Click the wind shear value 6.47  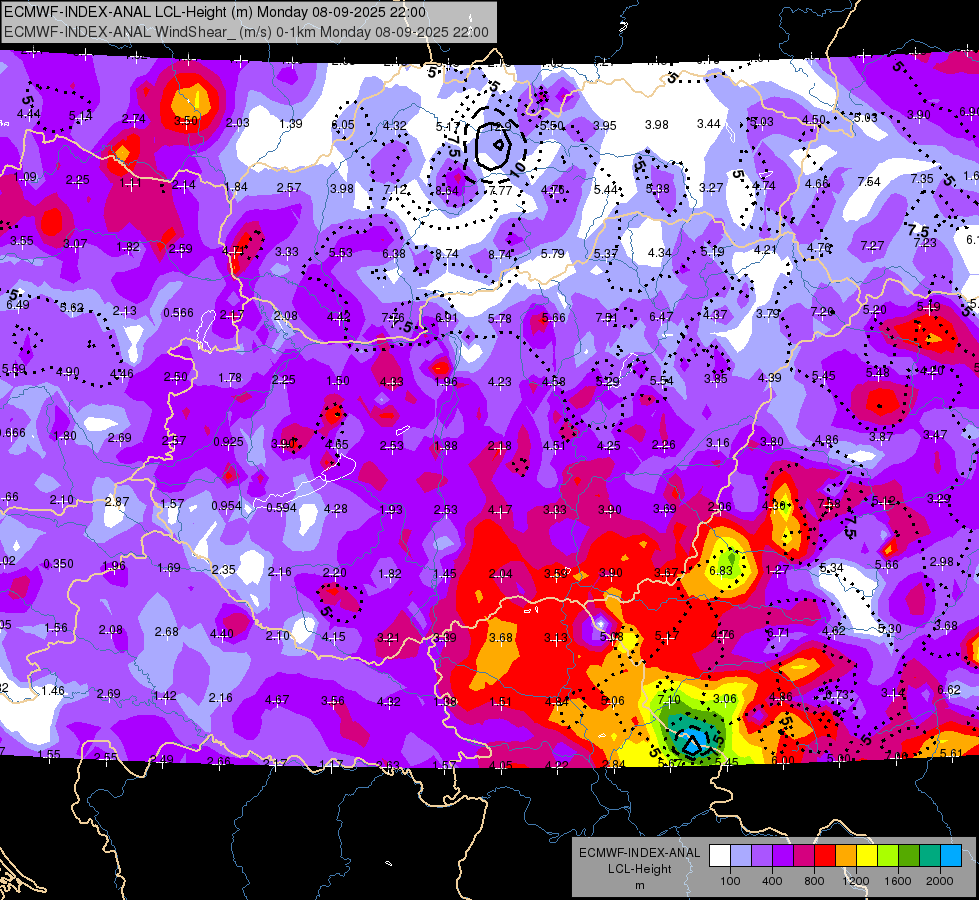pyautogui.click(x=661, y=317)
